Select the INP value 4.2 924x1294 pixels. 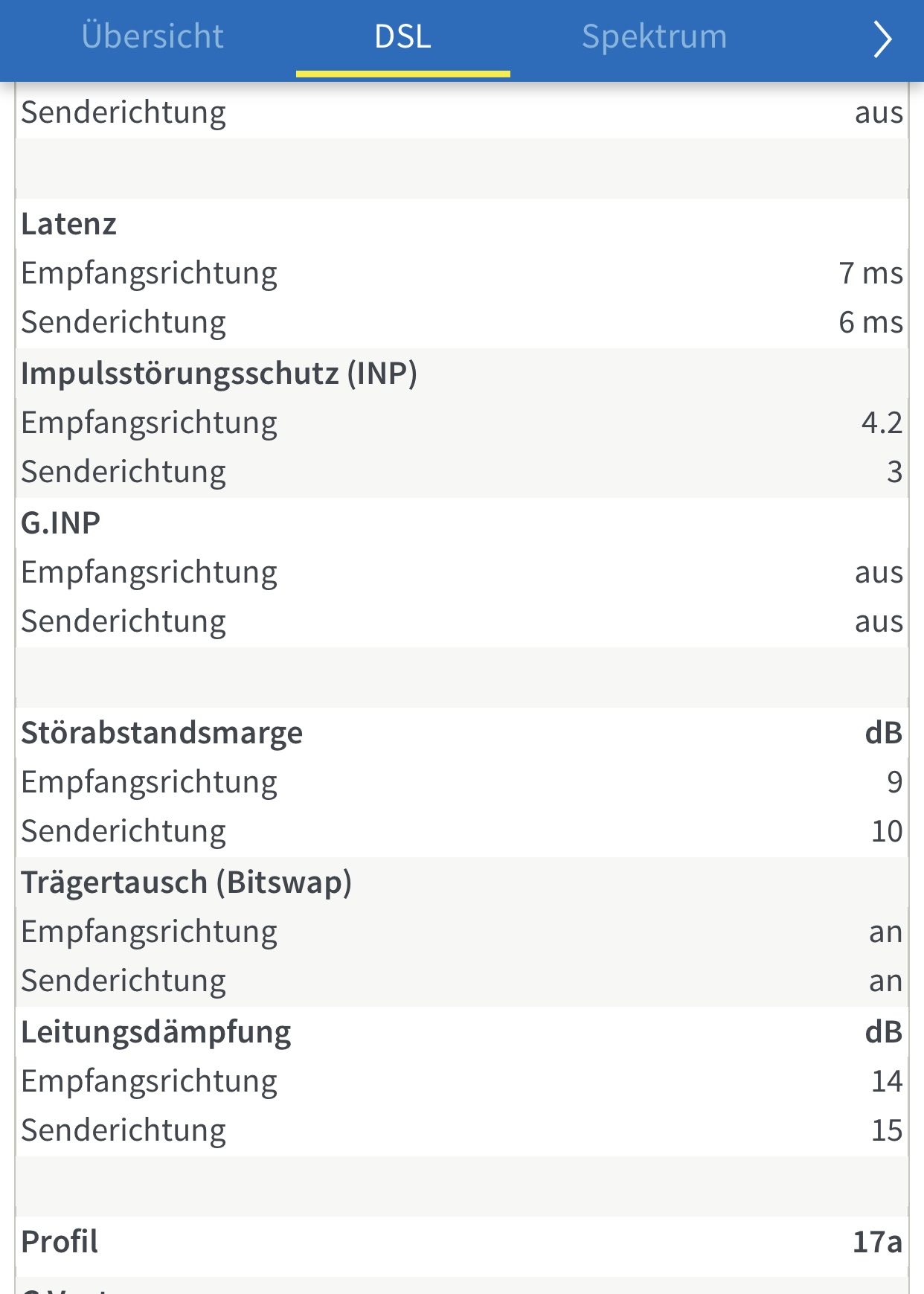pyautogui.click(x=882, y=423)
